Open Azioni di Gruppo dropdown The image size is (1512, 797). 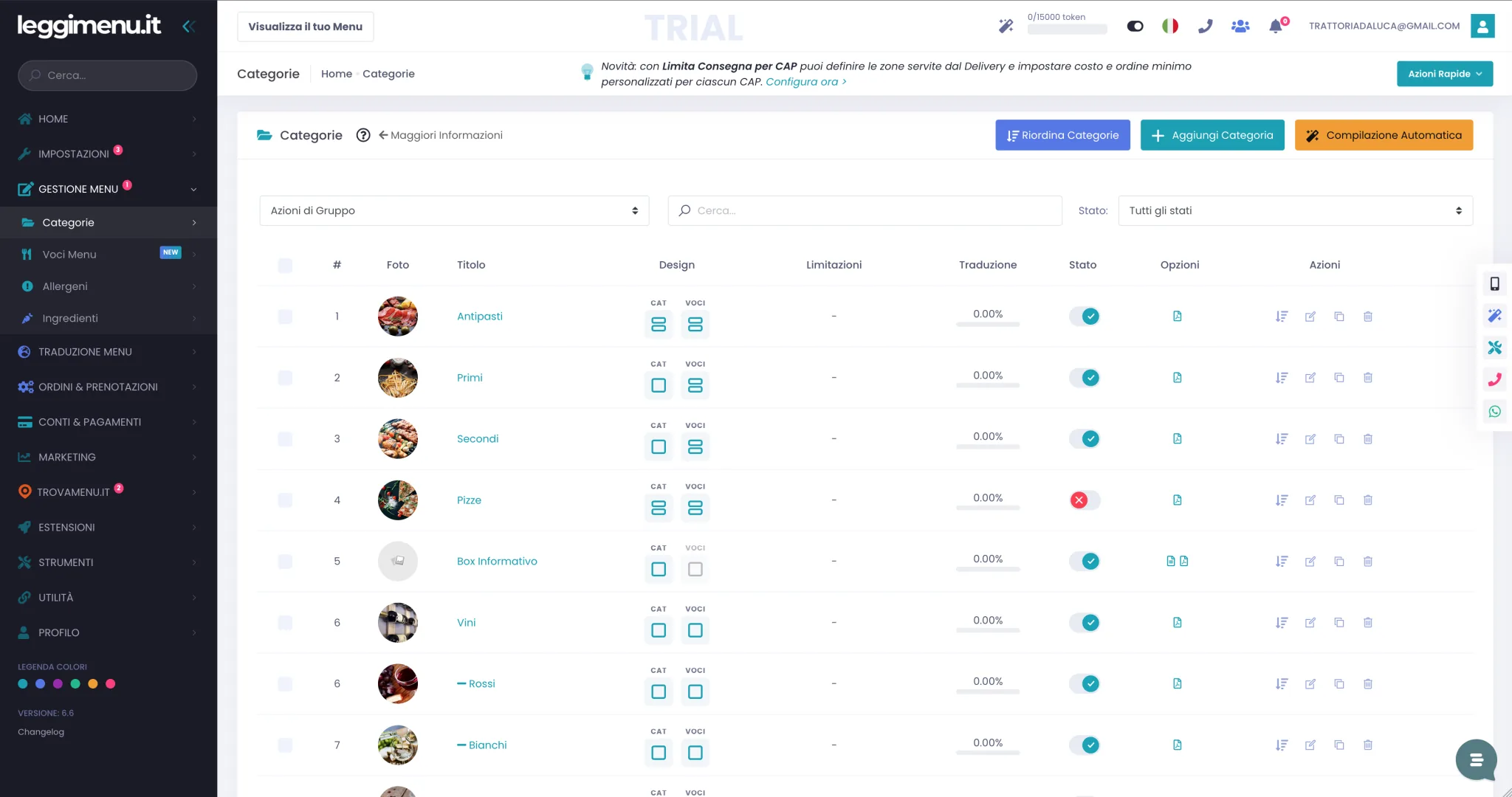[x=454, y=210]
